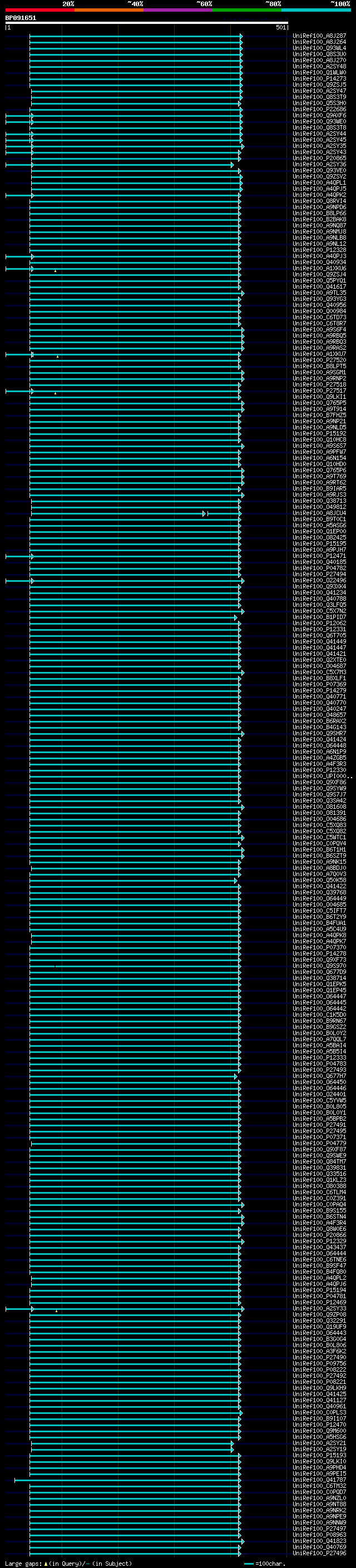Select hit UniRef100_A9NMJ8
356x1568 pixels.
pyautogui.click(x=319, y=231)
